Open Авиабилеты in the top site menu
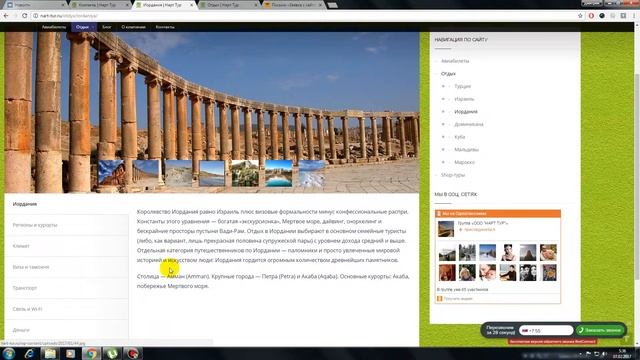640x360 pixels. coord(54,27)
